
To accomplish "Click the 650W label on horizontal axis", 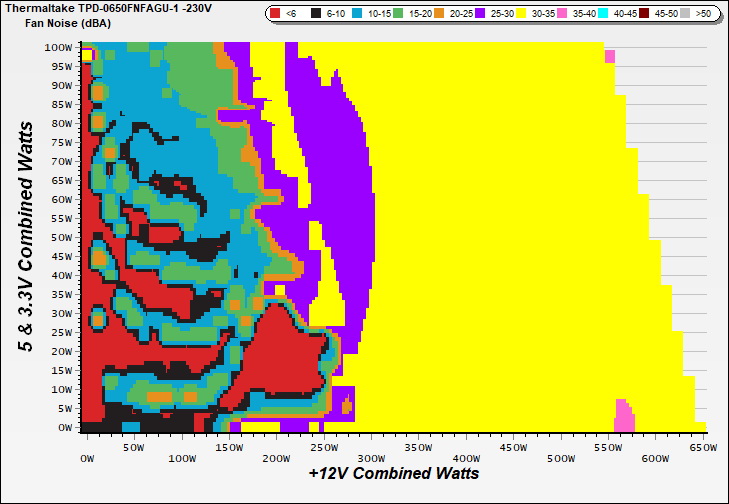I will click(704, 448).
